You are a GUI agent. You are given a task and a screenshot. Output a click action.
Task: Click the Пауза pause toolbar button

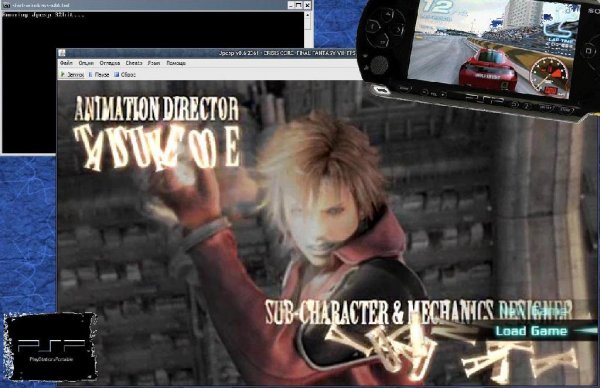(99, 75)
